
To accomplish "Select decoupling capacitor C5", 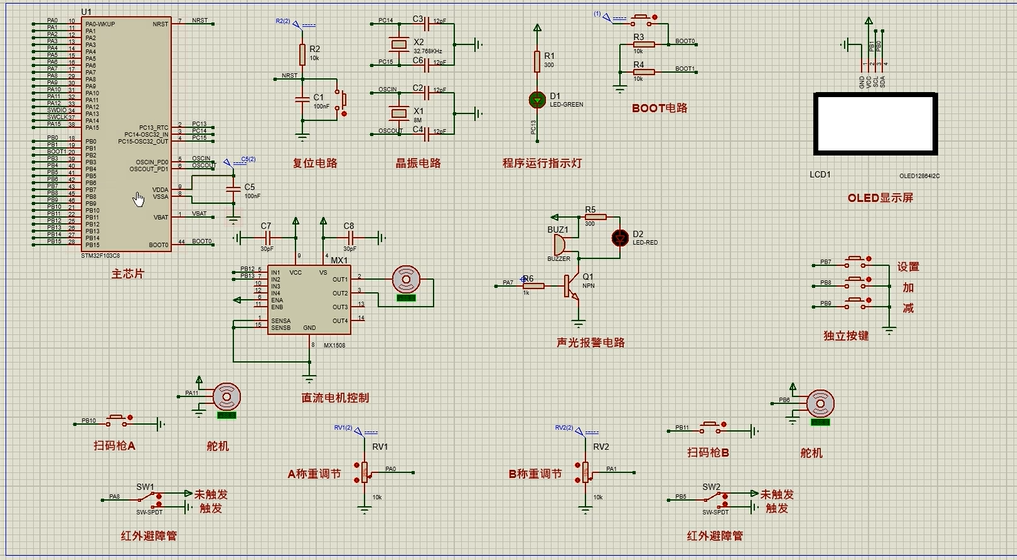I will tap(233, 190).
